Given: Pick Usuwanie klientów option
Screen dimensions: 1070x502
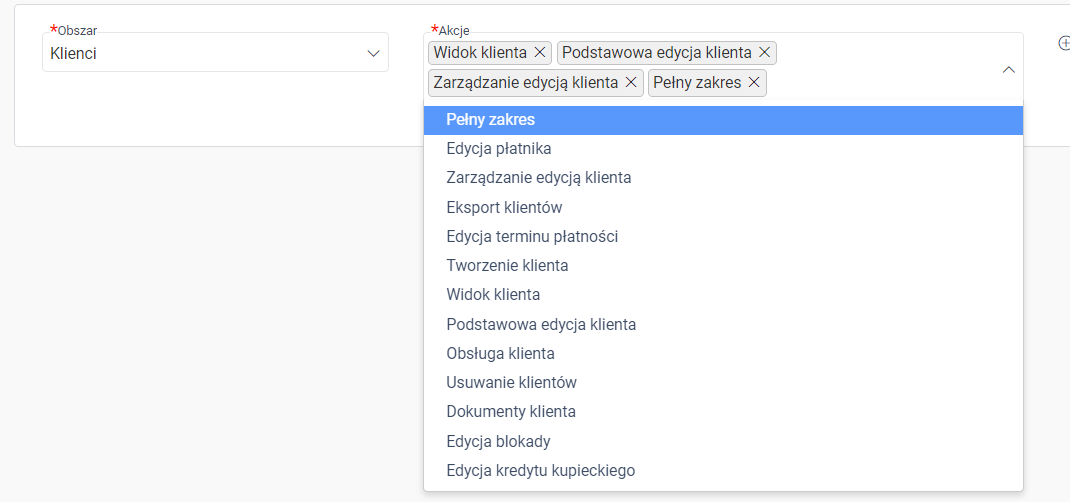Looking at the screenshot, I should point(723,383).
